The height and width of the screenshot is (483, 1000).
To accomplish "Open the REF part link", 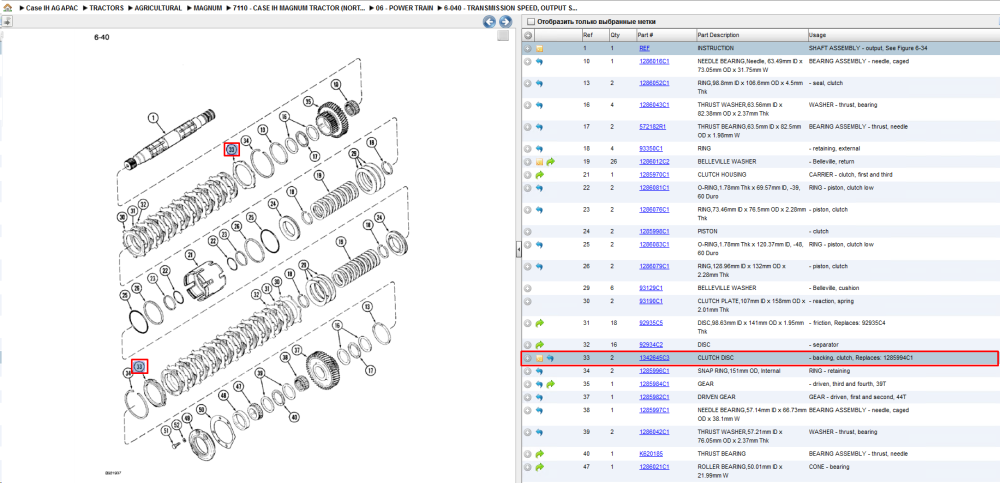I will coord(644,48).
